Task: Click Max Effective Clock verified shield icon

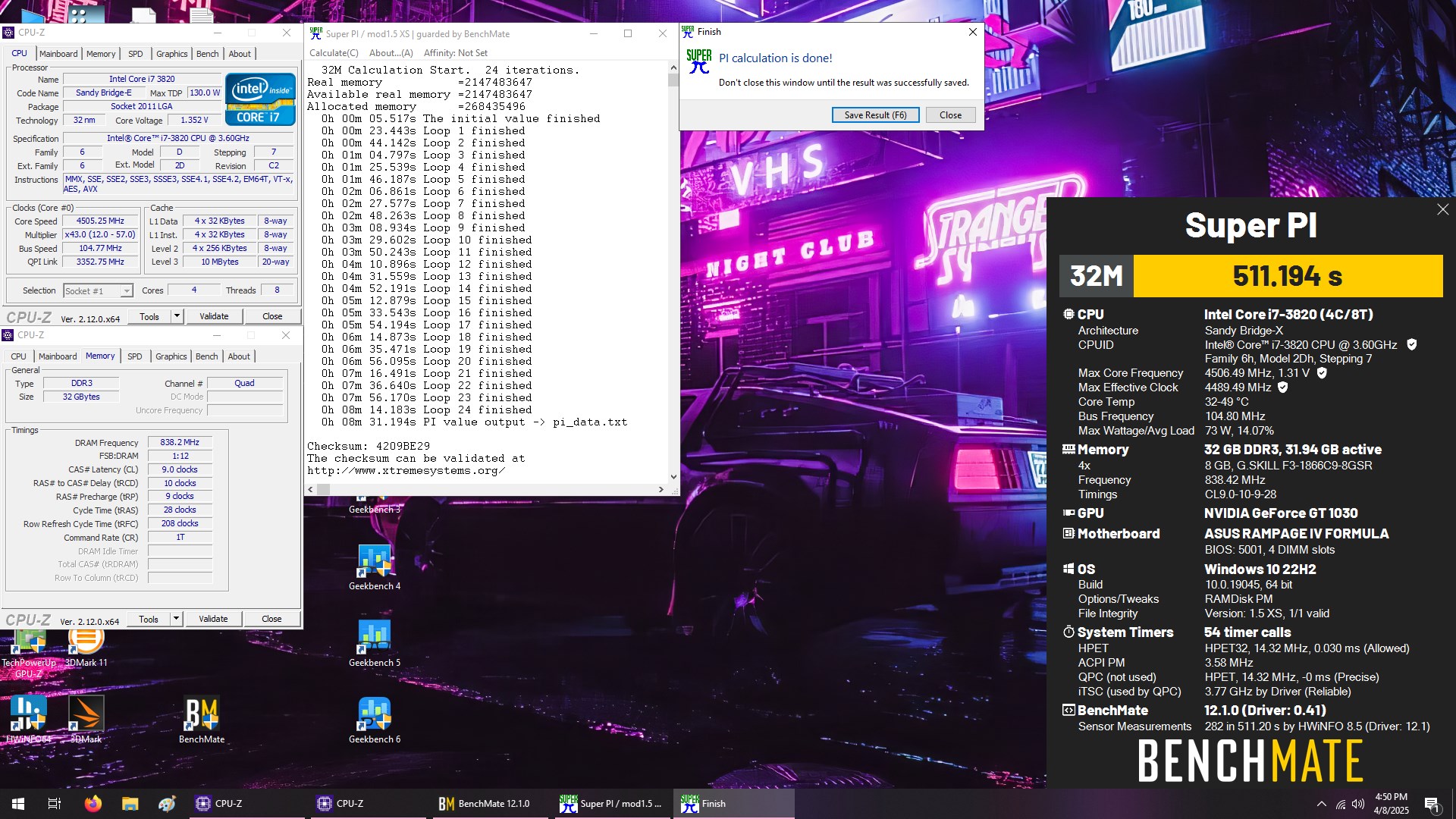Action: coord(1283,387)
